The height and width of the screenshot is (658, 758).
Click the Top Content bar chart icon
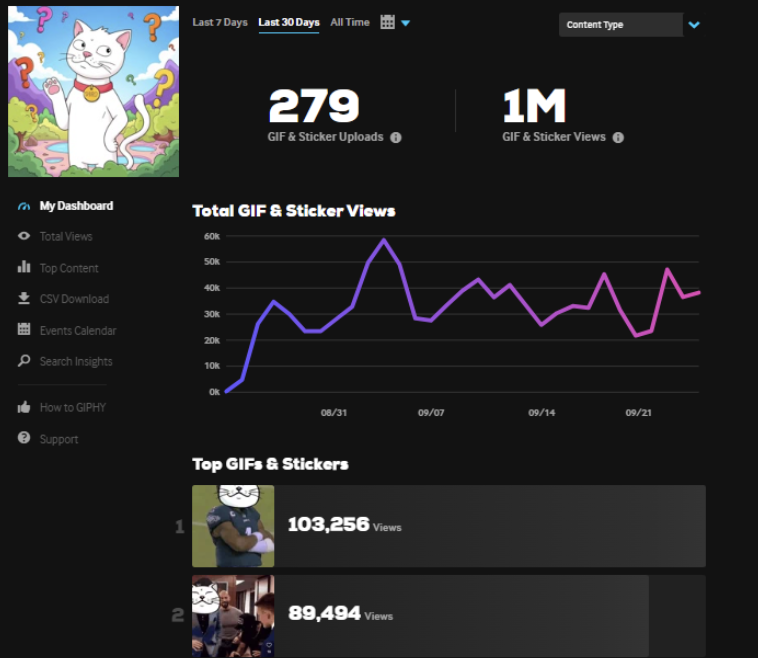point(24,267)
